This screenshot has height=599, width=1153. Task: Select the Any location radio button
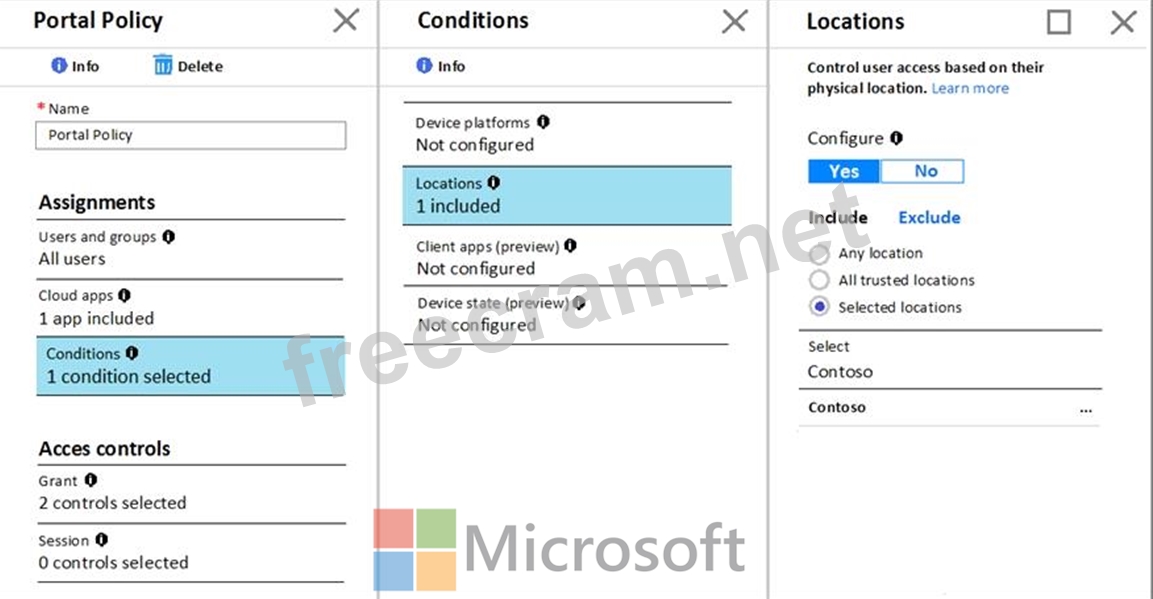pos(820,254)
